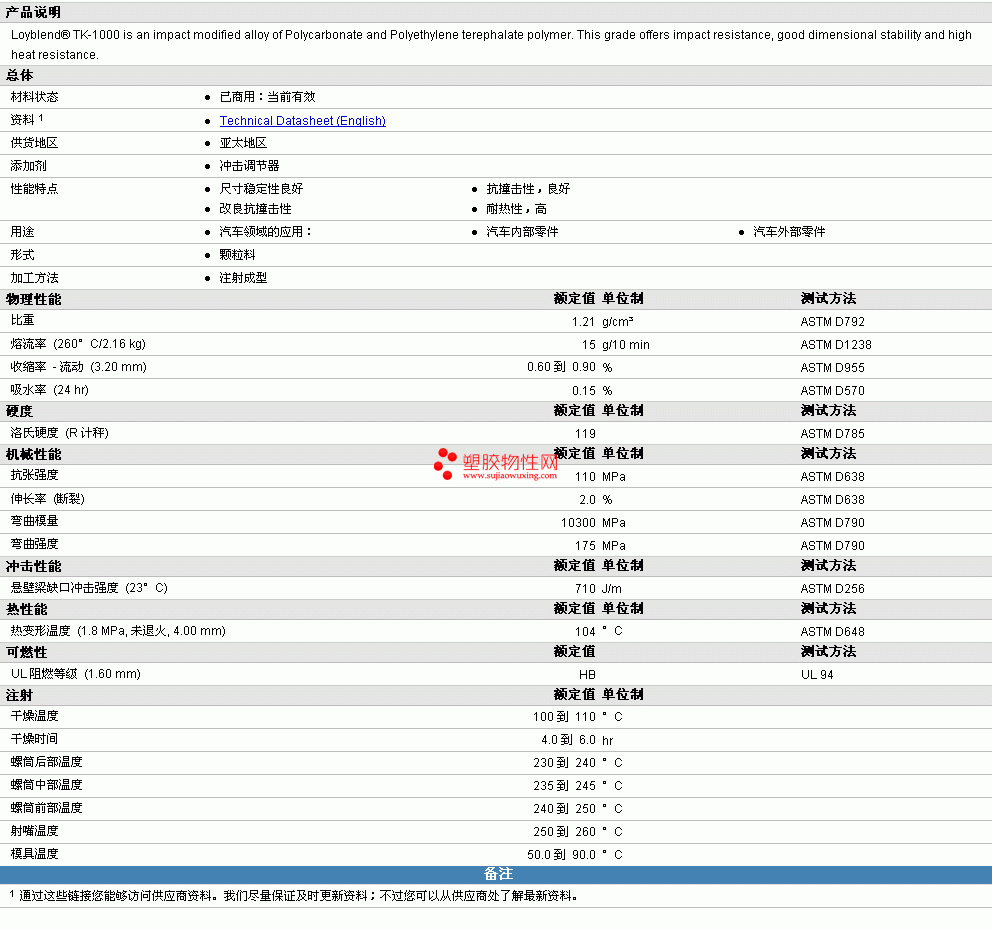Click the 冲击调节器 additive entry
Viewport: 992px width, 930px height.
click(249, 166)
